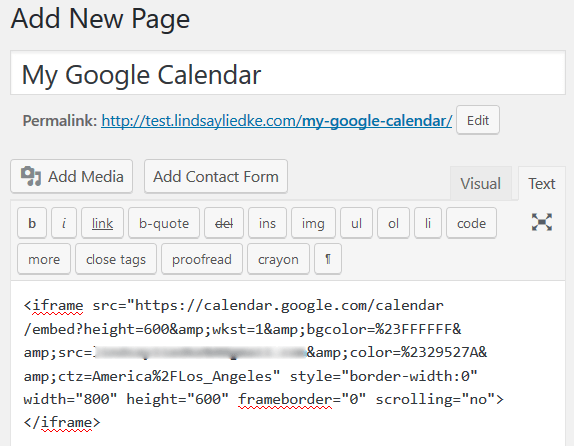Click the distraction-free fullscreen icon
574x446 pixels.
tap(542, 222)
